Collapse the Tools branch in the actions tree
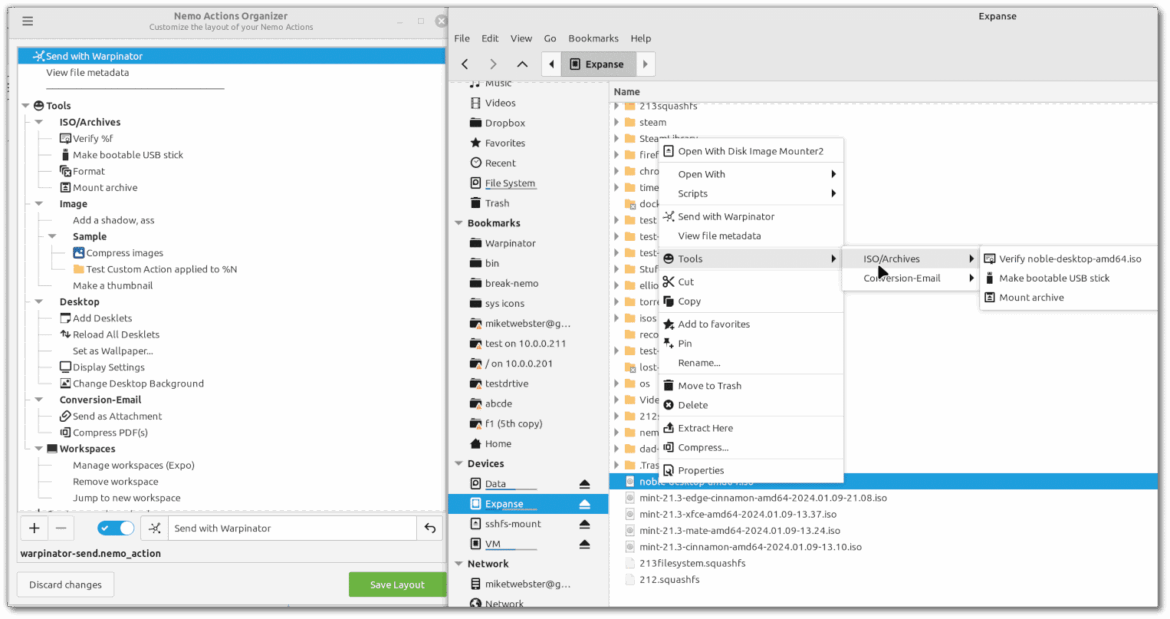 coord(24,105)
